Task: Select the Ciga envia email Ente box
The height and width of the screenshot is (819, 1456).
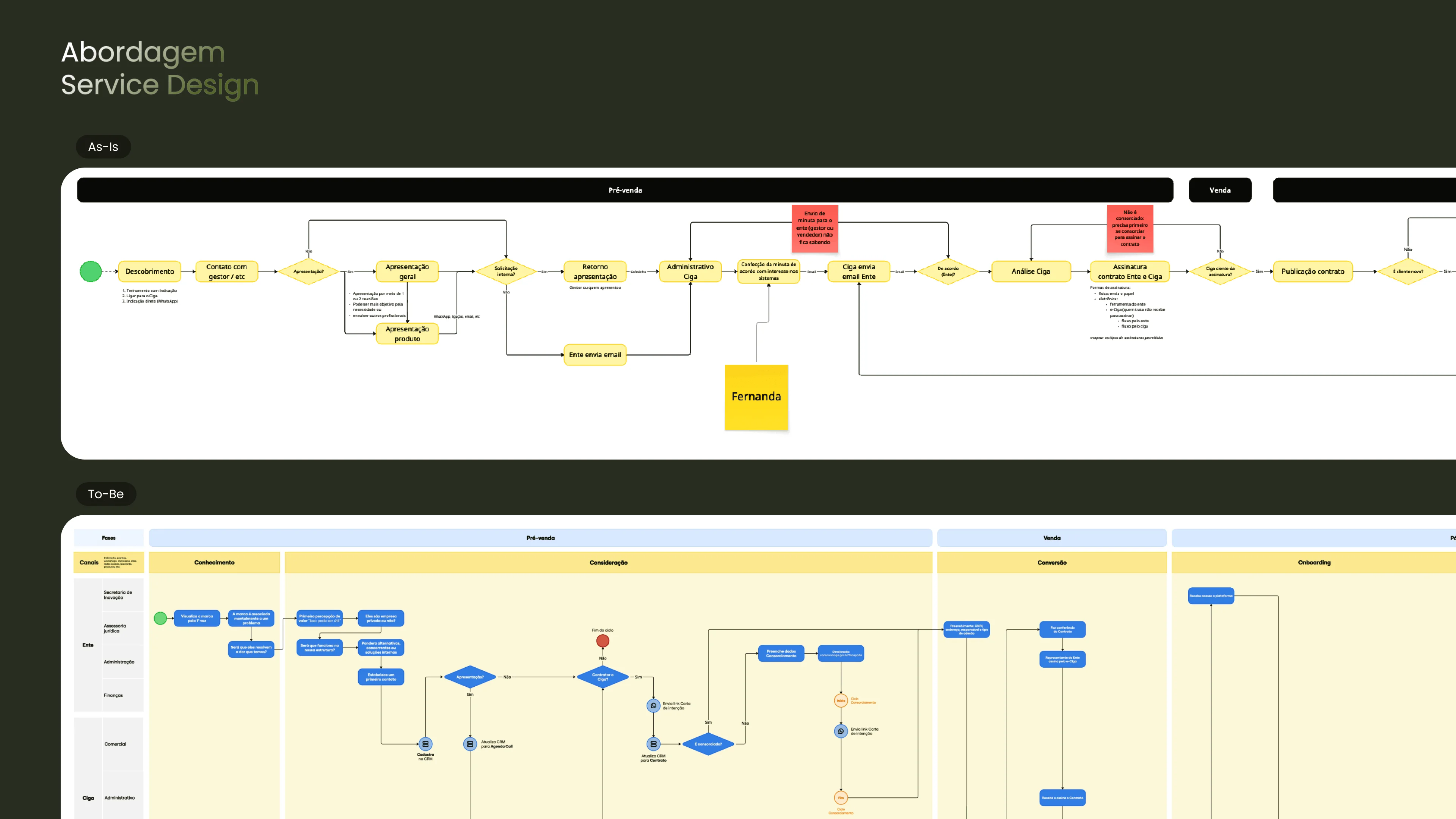Action: point(859,271)
